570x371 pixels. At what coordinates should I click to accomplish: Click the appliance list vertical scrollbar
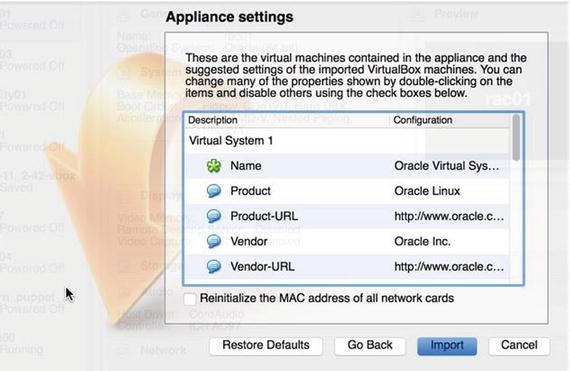tap(516, 198)
